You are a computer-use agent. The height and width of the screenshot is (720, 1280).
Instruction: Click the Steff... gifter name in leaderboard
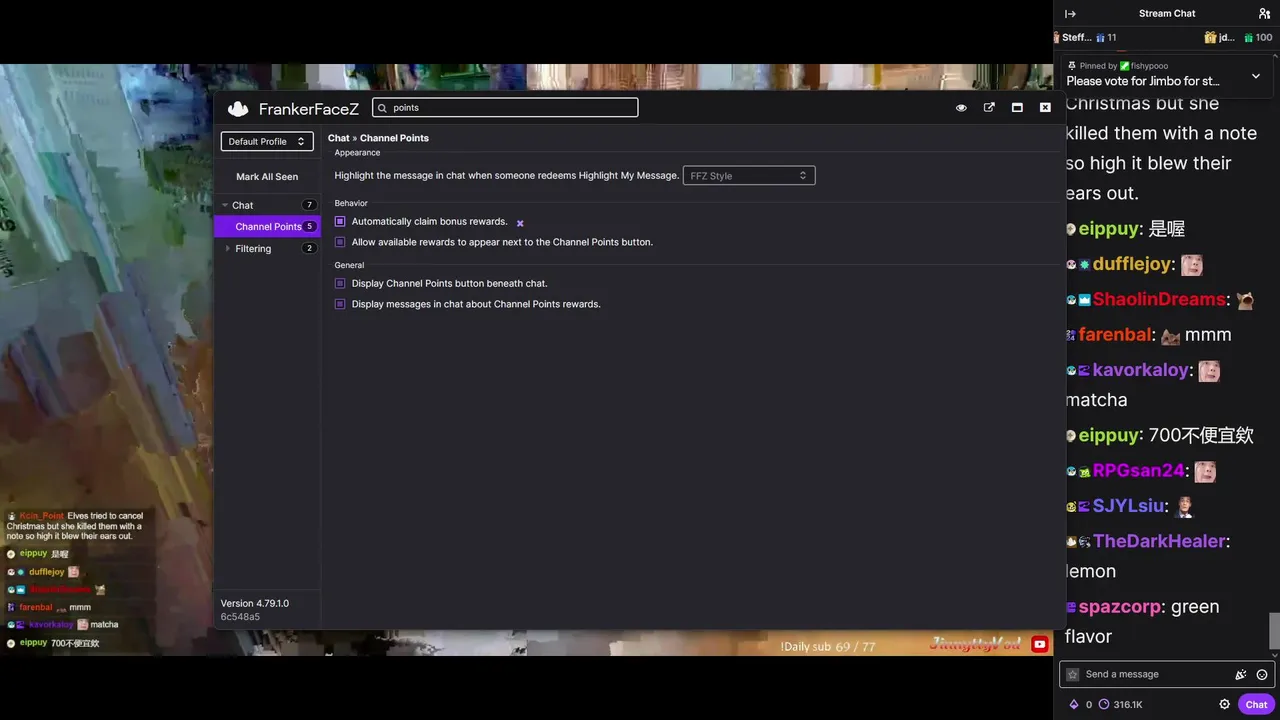click(1076, 38)
